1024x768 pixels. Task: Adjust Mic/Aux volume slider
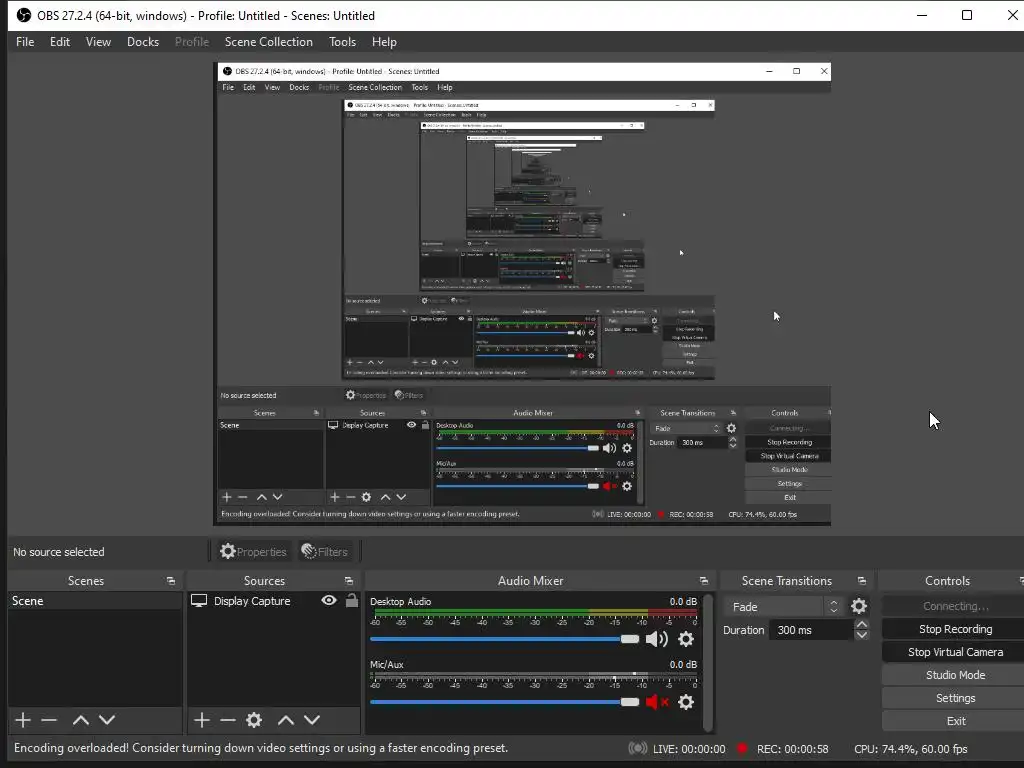point(504,702)
